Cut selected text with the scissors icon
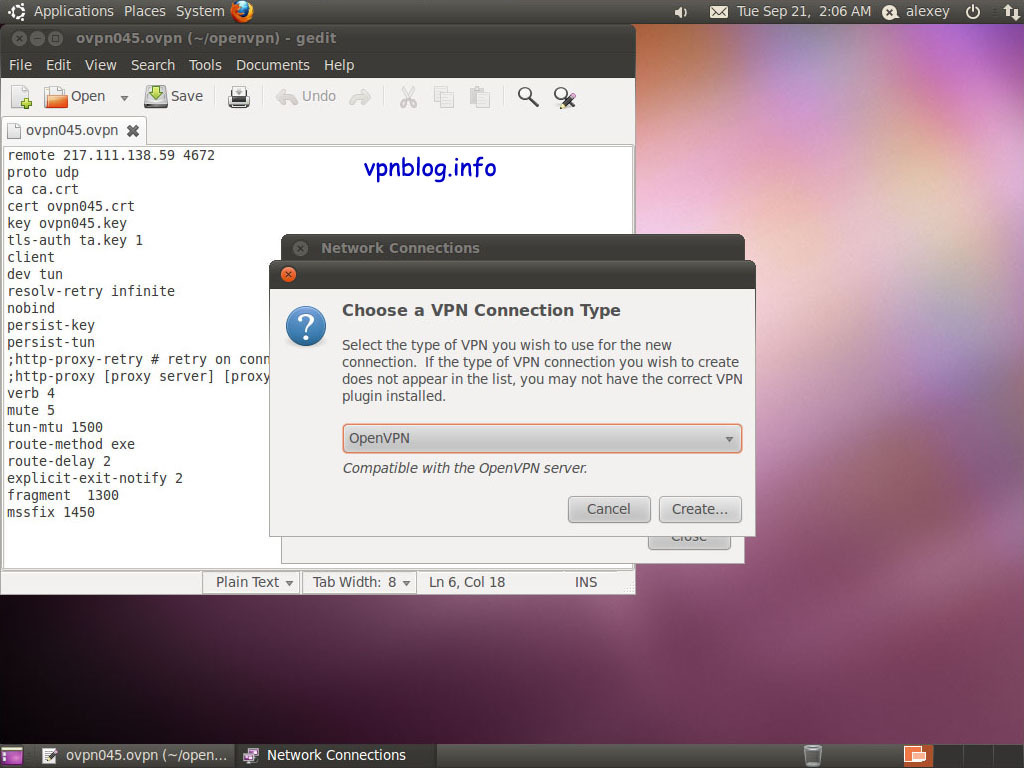The width and height of the screenshot is (1024, 768). 408,97
